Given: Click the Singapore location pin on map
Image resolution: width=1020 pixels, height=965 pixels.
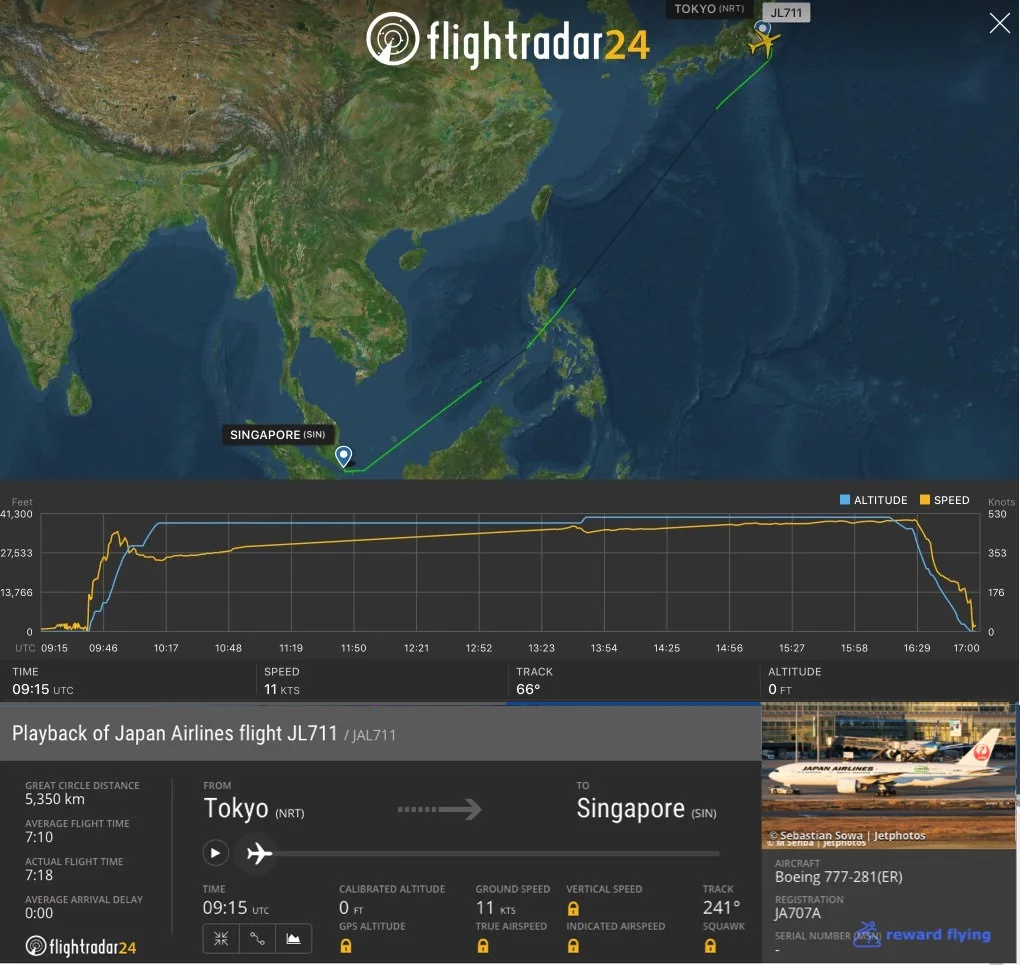Looking at the screenshot, I should 343,456.
